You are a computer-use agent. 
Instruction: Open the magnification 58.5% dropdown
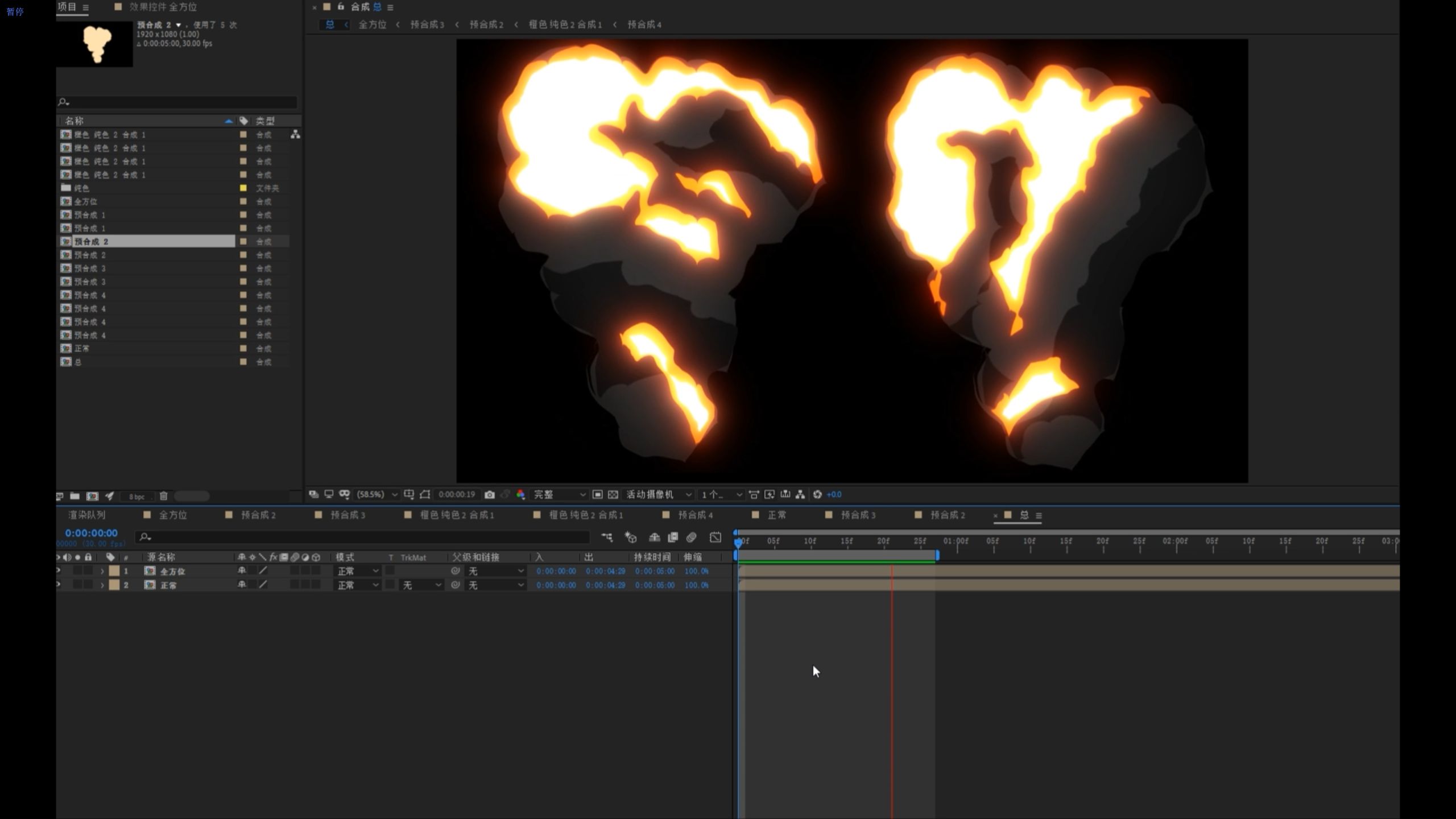click(377, 494)
